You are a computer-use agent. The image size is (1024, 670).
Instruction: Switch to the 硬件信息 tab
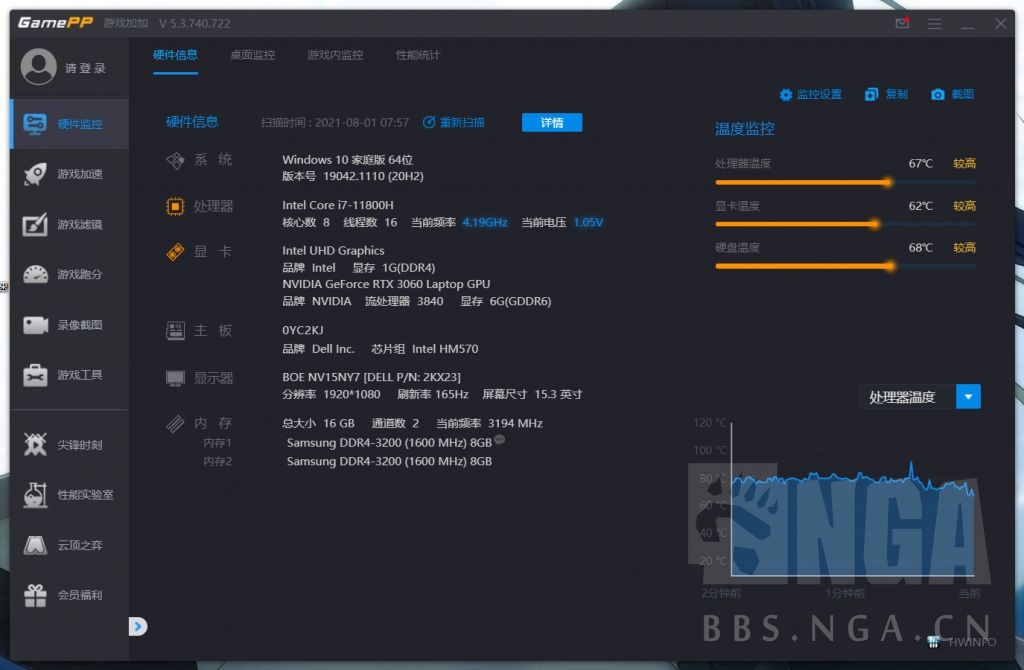(175, 55)
